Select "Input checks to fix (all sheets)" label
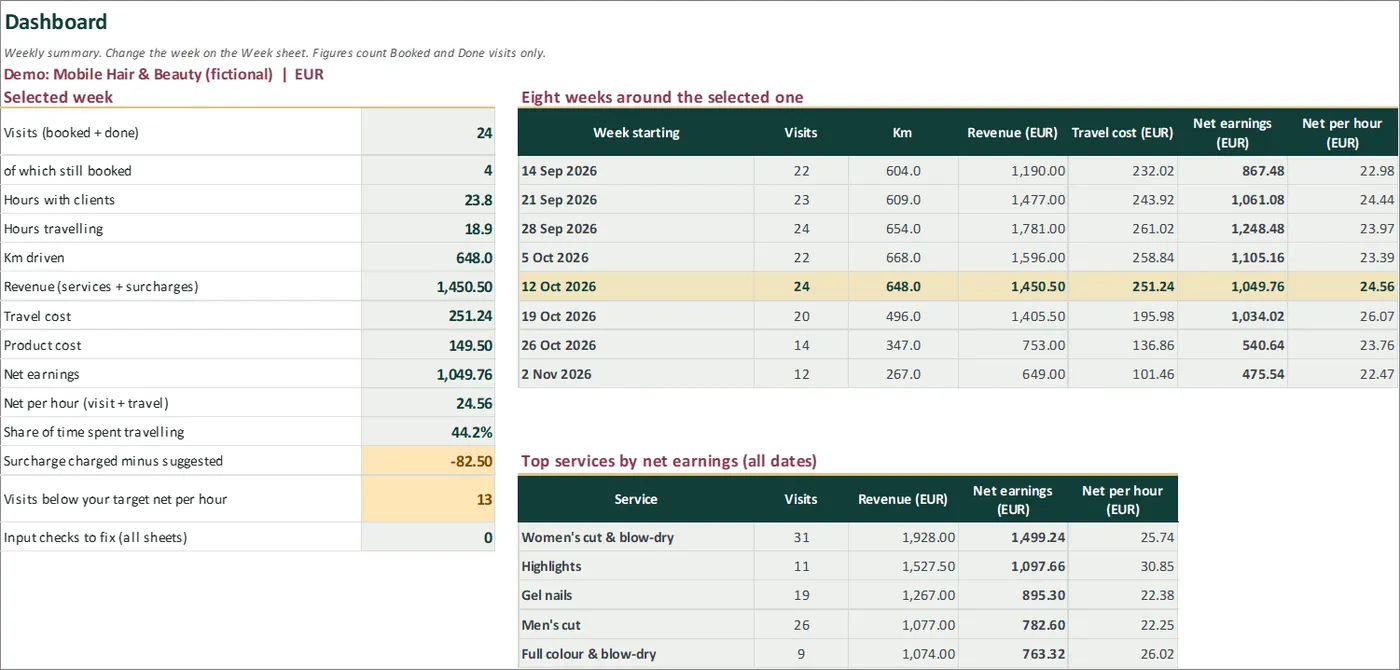Image resolution: width=1400 pixels, height=670 pixels. coord(96,537)
